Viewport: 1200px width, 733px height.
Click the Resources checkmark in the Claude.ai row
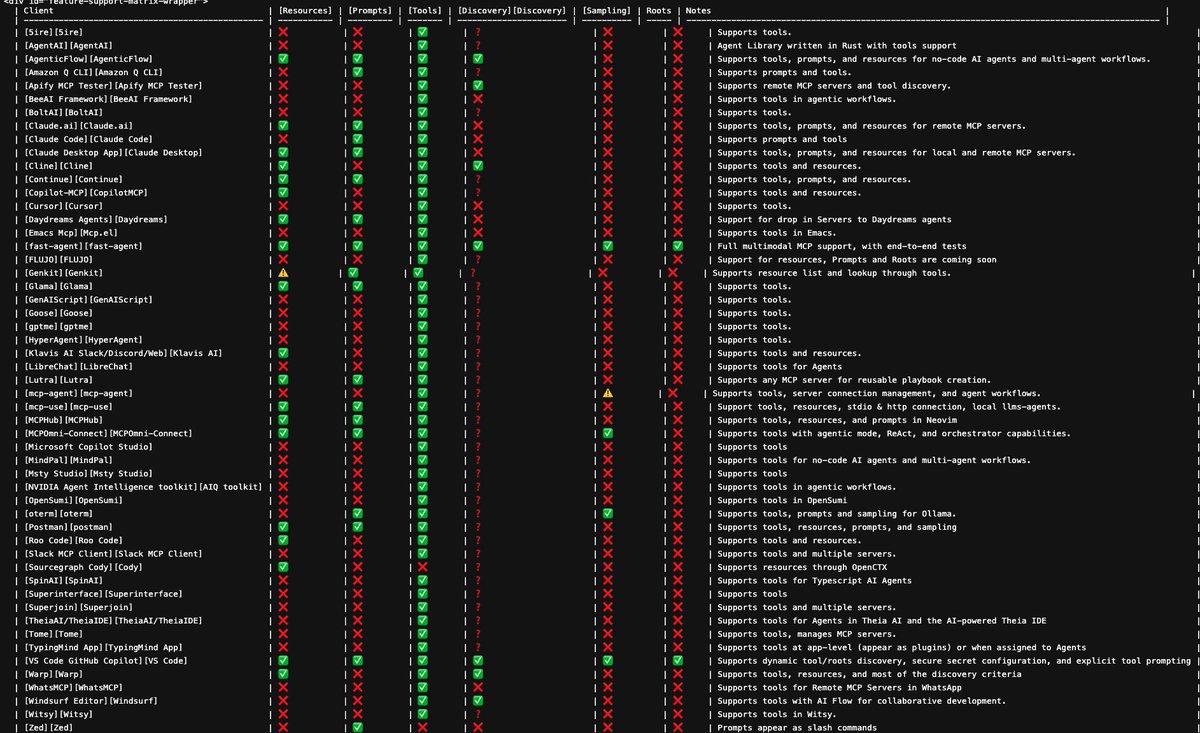tap(283, 126)
